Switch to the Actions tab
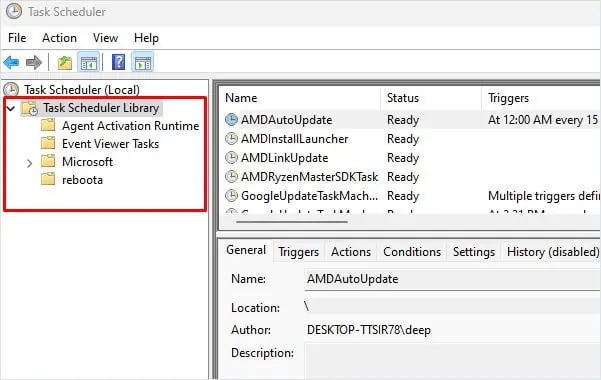The height and width of the screenshot is (380, 601). (x=351, y=252)
